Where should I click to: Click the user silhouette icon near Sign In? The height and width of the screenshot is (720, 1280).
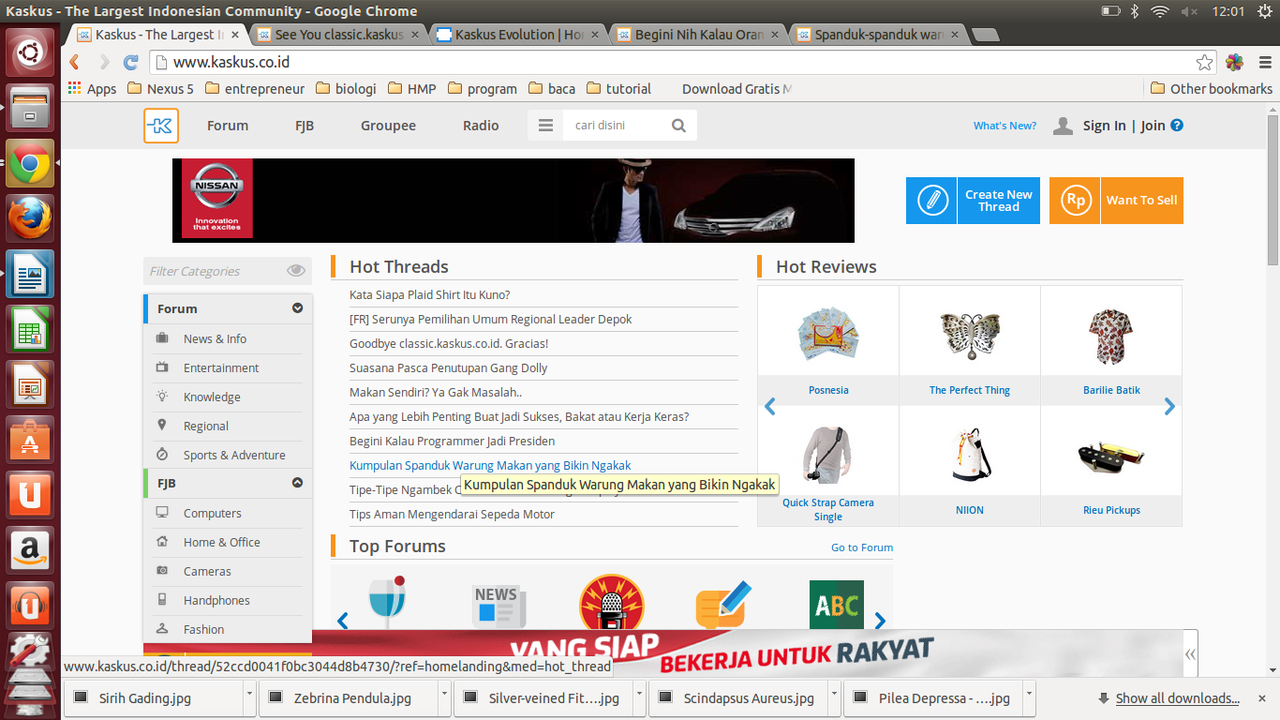click(1063, 126)
